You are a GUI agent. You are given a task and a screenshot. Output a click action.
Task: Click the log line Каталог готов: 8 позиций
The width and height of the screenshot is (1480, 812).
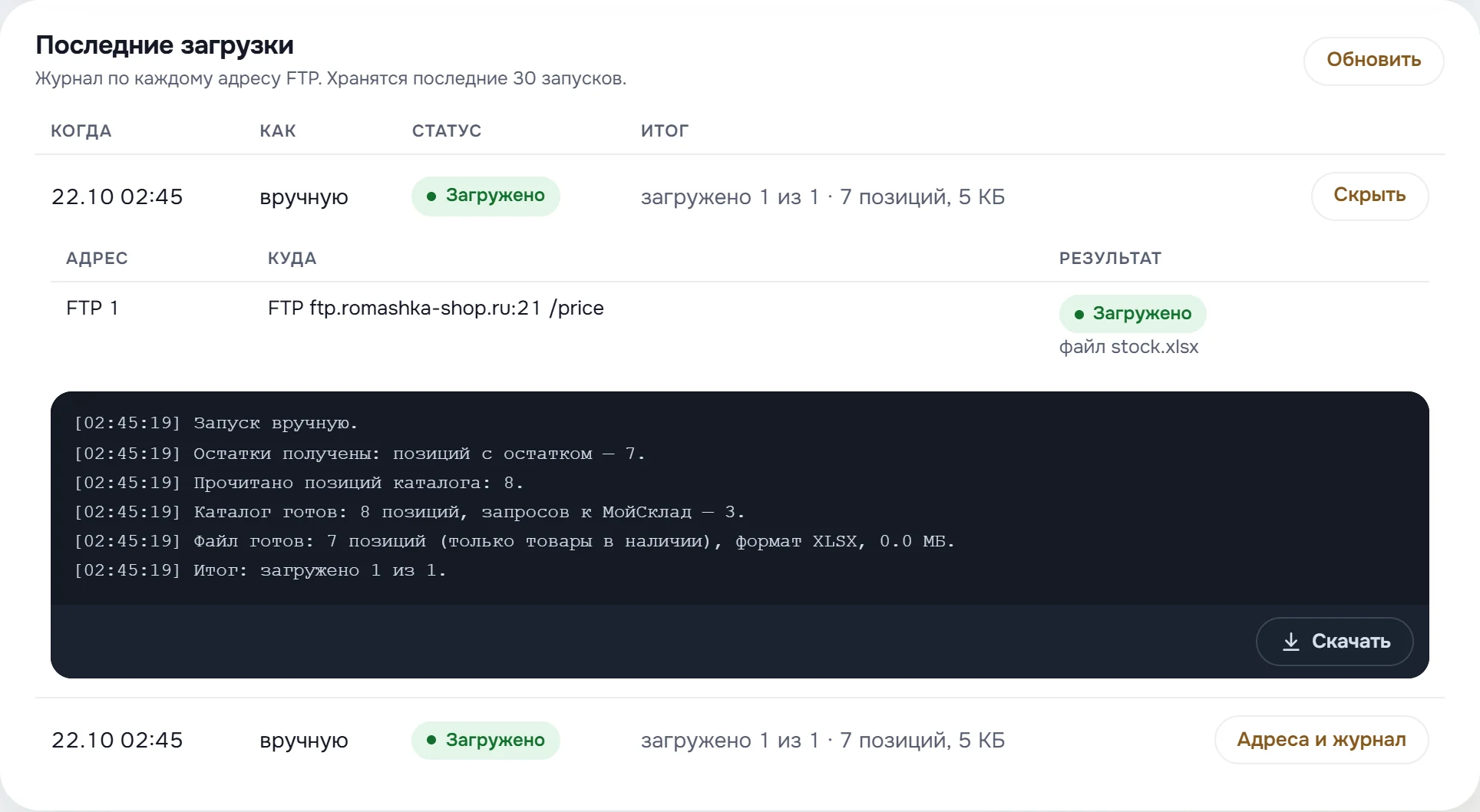point(409,512)
